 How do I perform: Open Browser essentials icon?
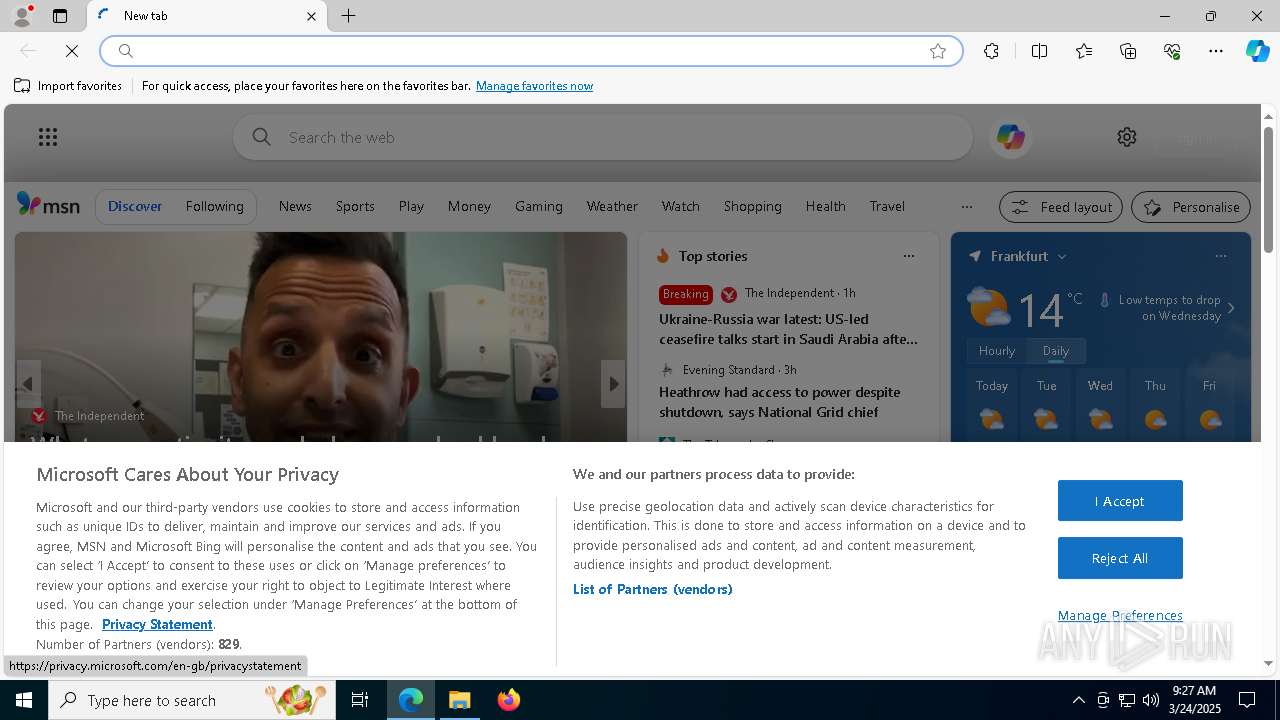[x=1172, y=51]
